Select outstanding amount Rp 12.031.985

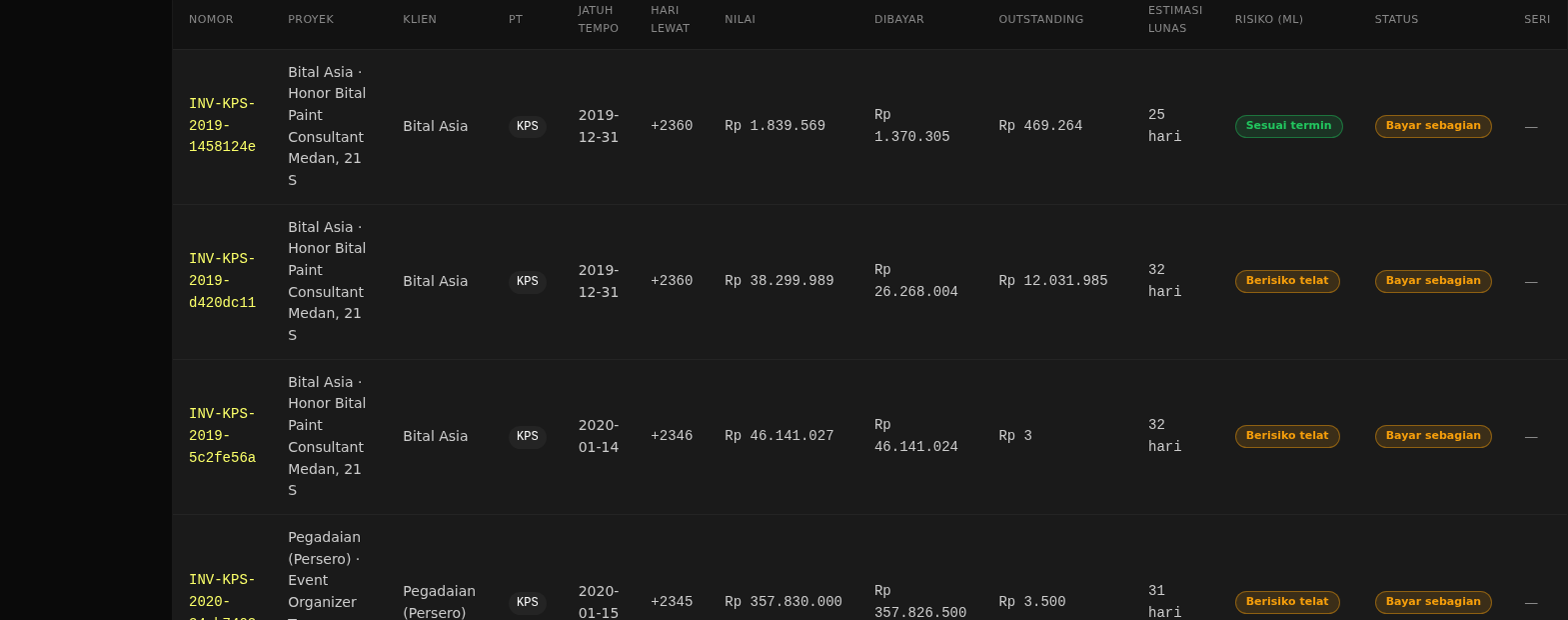pyautogui.click(x=1053, y=281)
